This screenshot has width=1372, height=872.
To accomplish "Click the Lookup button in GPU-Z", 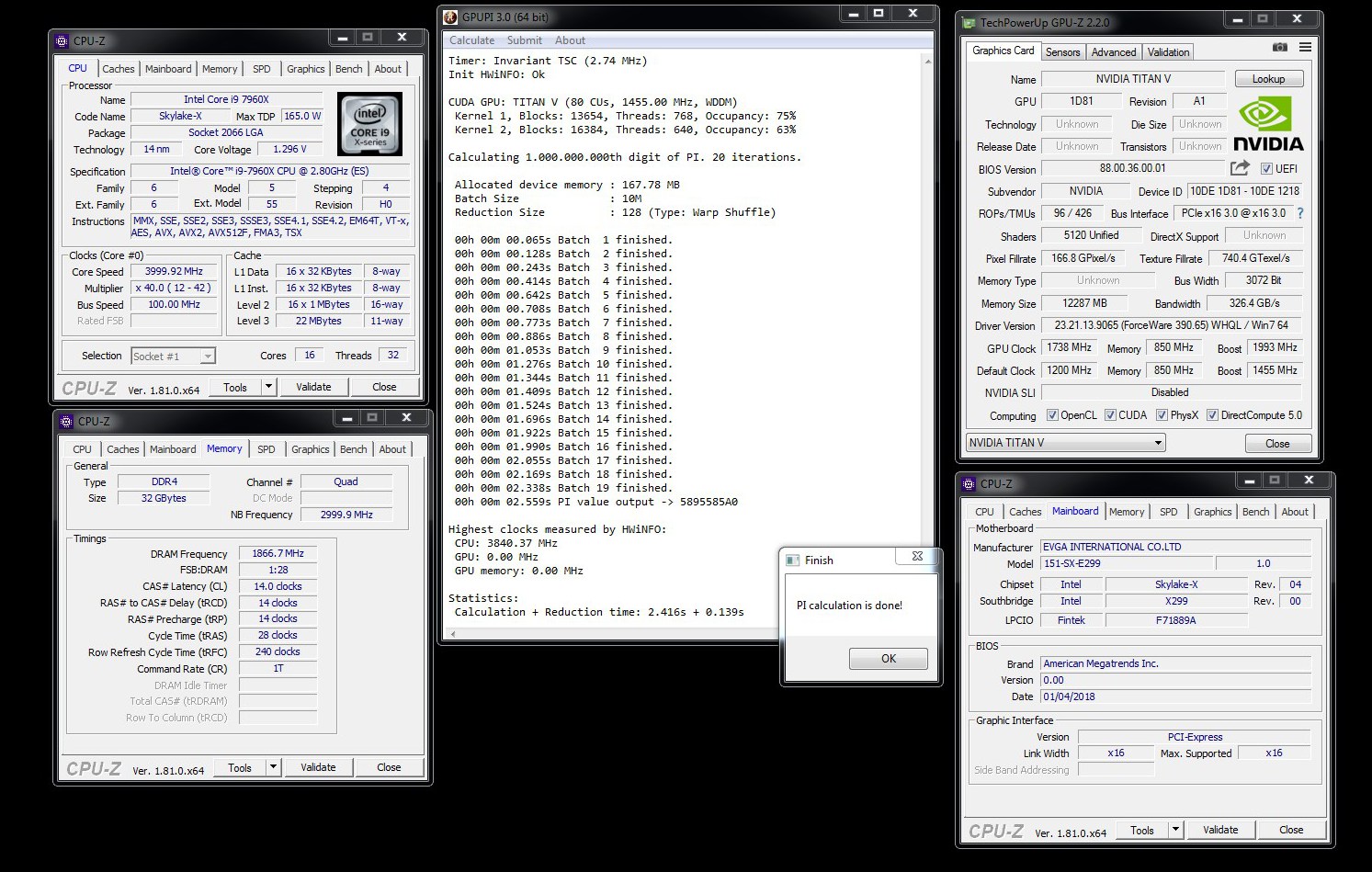I will tap(1268, 79).
